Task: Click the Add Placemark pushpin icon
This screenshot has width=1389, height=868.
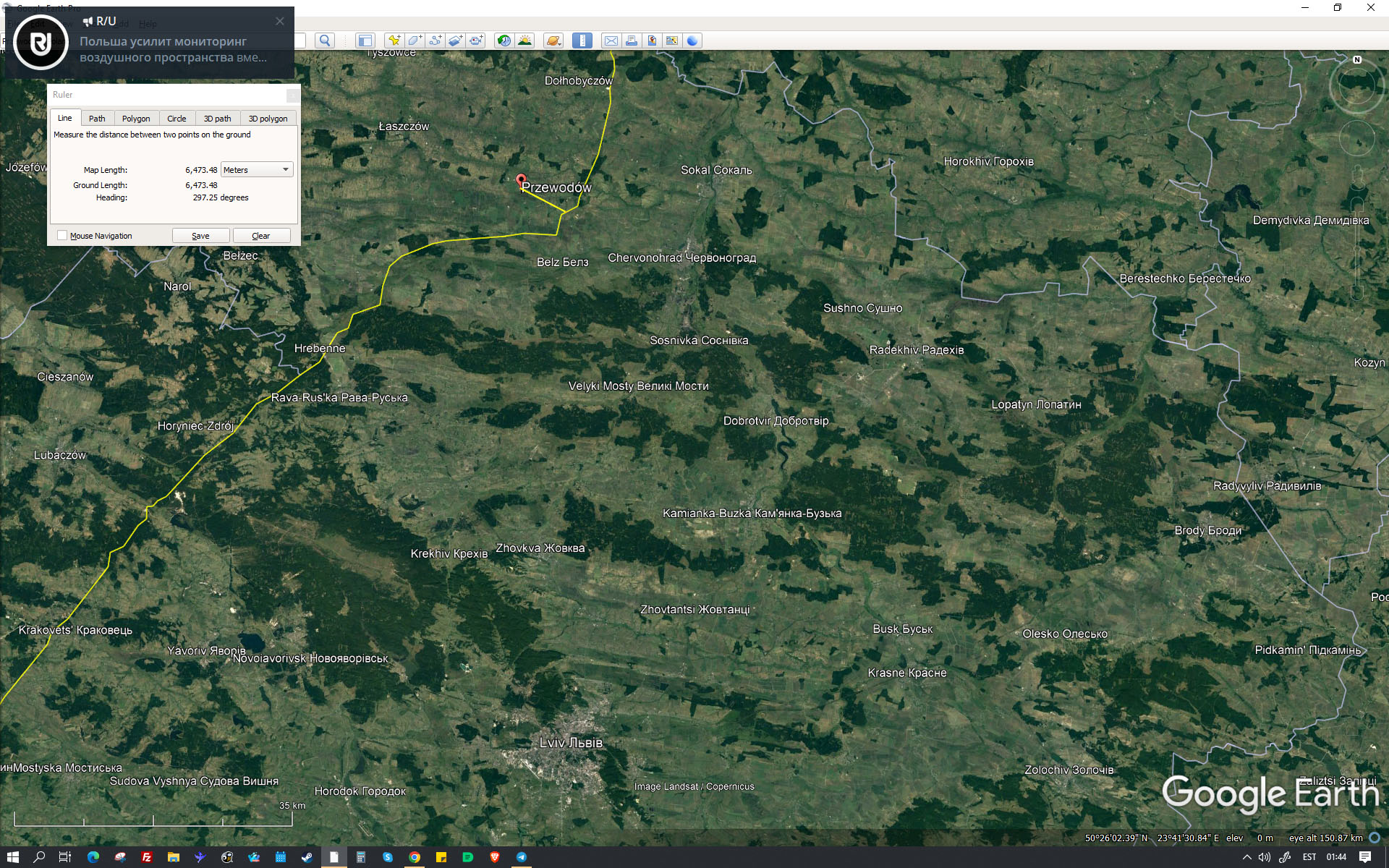Action: (x=394, y=41)
